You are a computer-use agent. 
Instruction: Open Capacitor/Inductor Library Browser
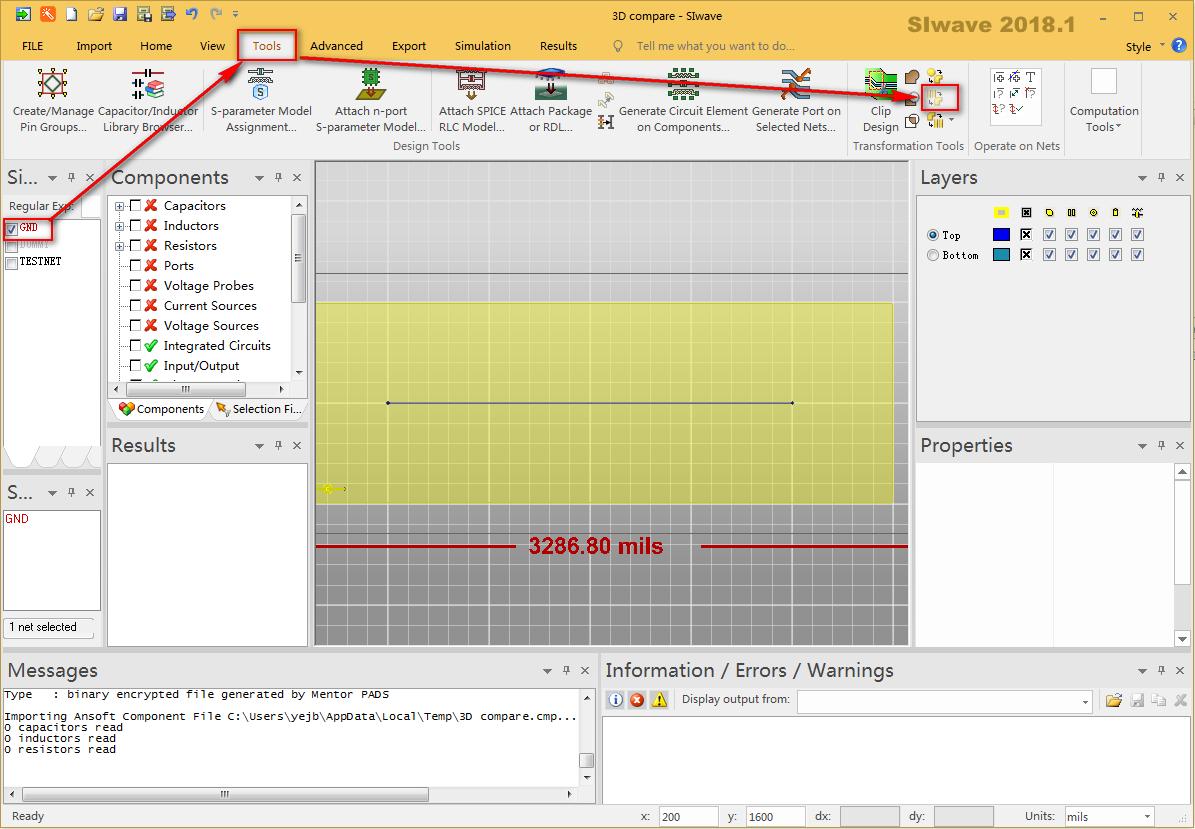click(147, 86)
